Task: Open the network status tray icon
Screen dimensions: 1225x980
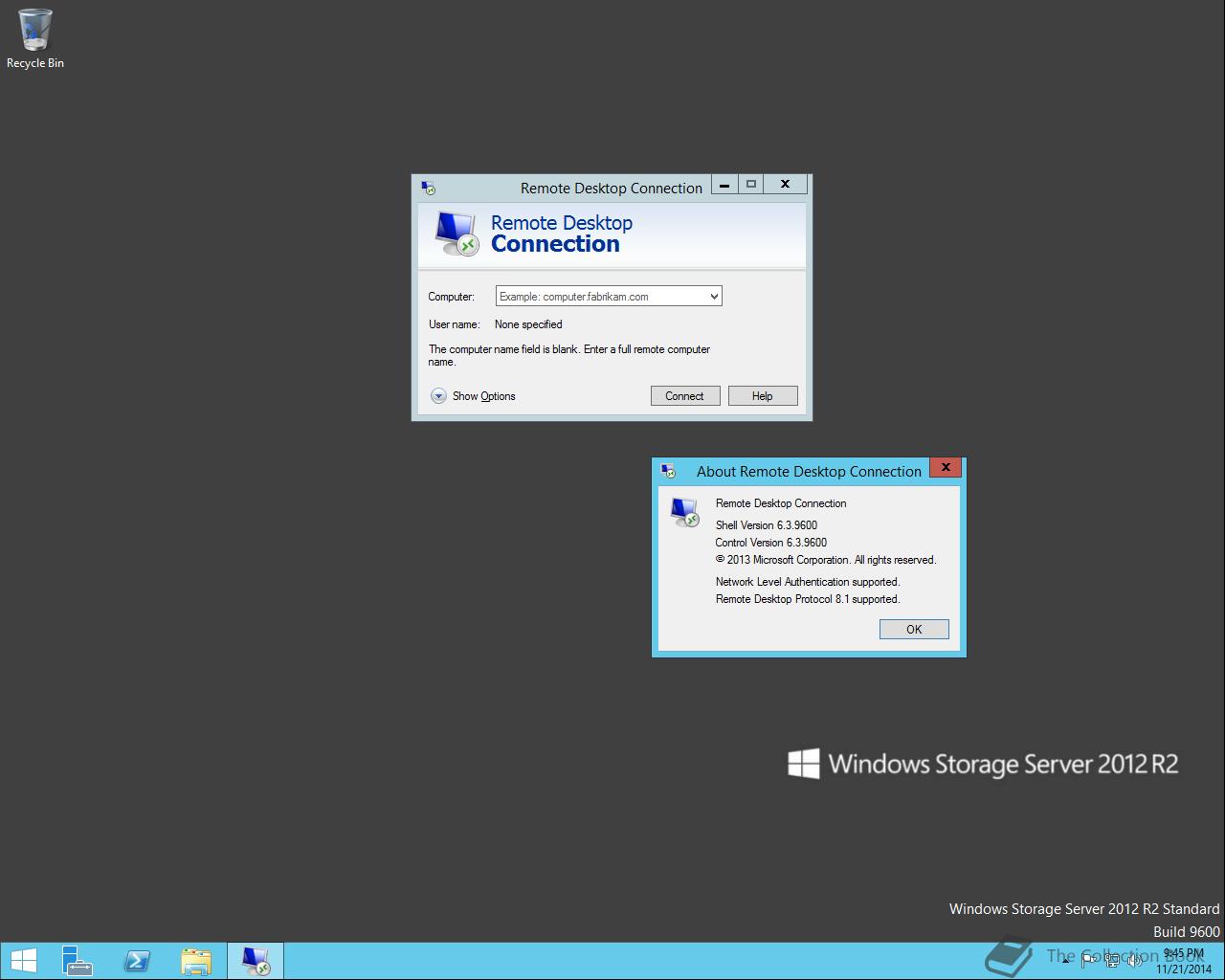Action: pyautogui.click(x=1112, y=961)
